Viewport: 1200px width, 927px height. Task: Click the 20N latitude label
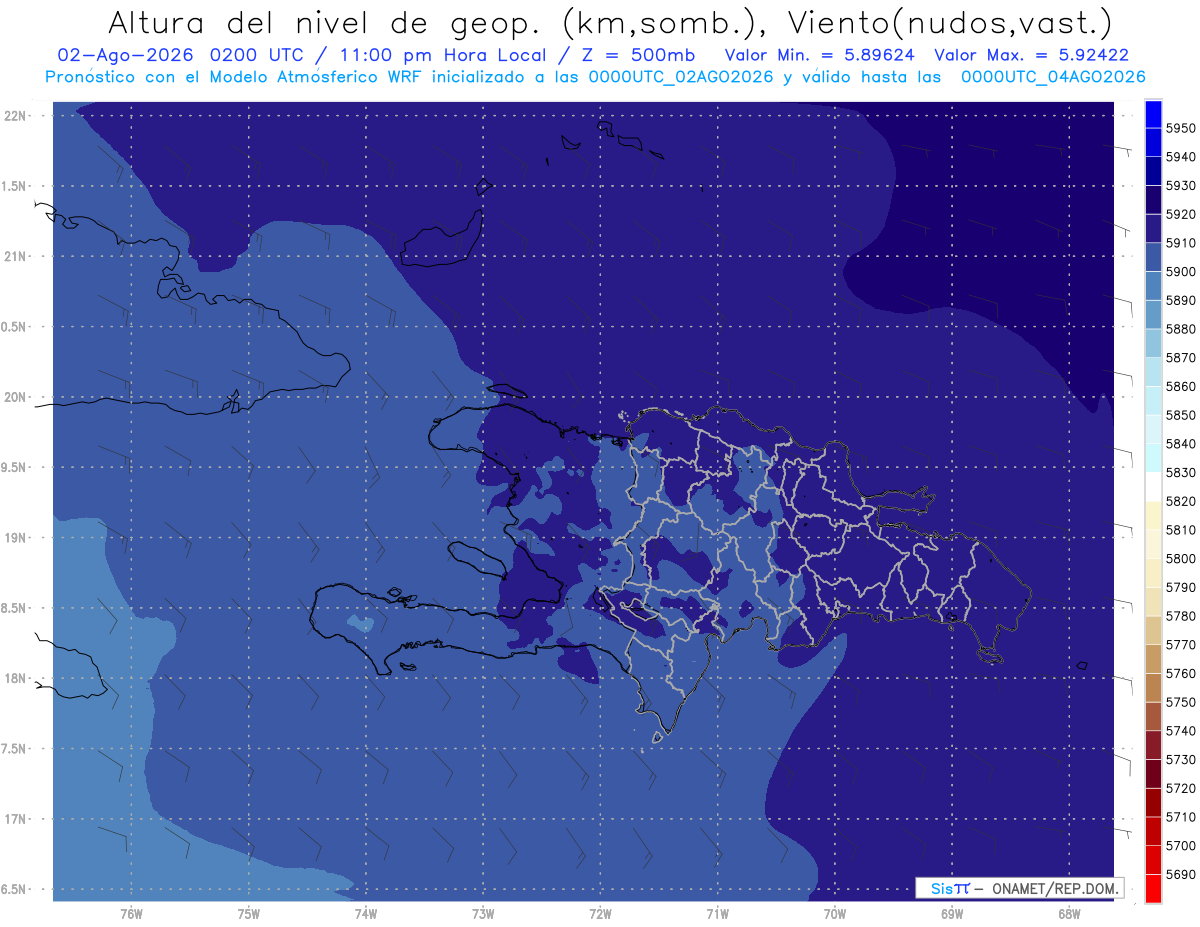point(16,397)
